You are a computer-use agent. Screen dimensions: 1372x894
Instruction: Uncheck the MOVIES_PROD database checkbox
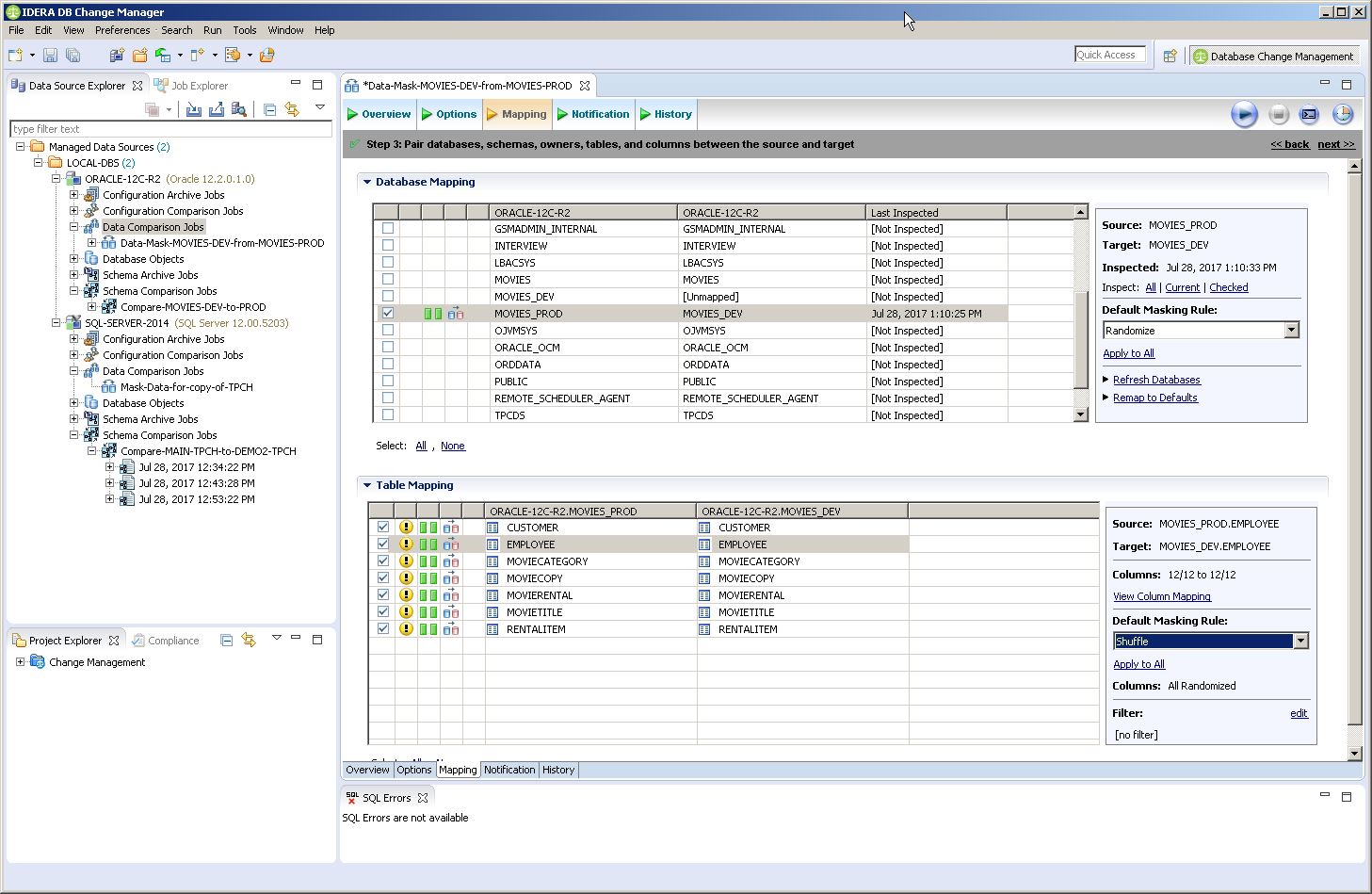[388, 314]
